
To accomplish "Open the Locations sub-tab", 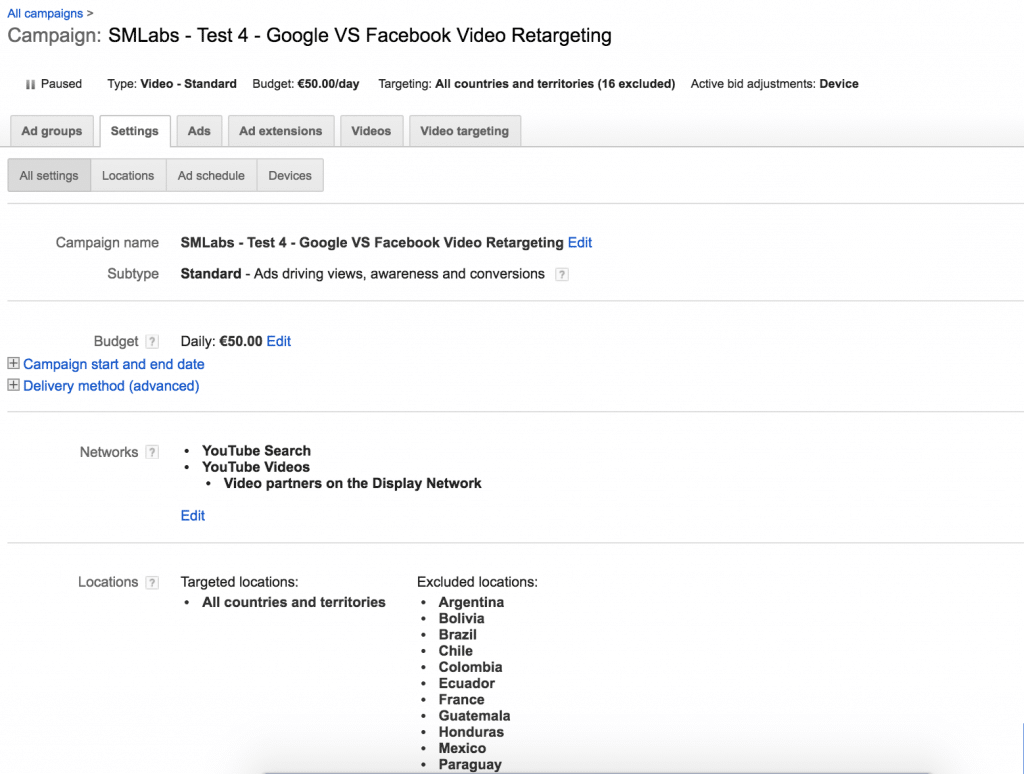I will (x=128, y=175).
